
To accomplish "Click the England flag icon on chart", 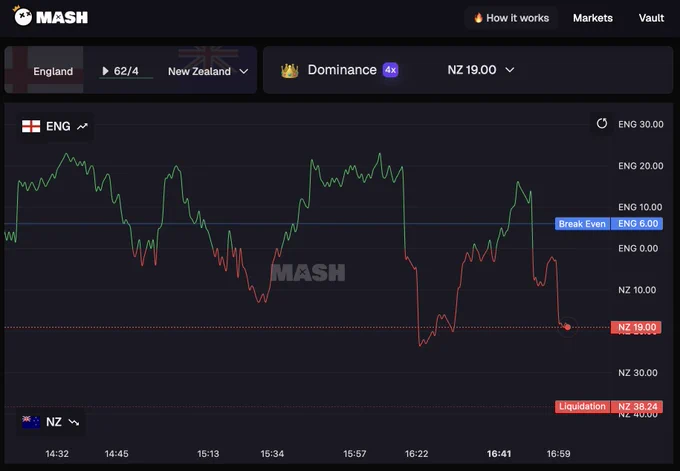I will pyautogui.click(x=31, y=126).
